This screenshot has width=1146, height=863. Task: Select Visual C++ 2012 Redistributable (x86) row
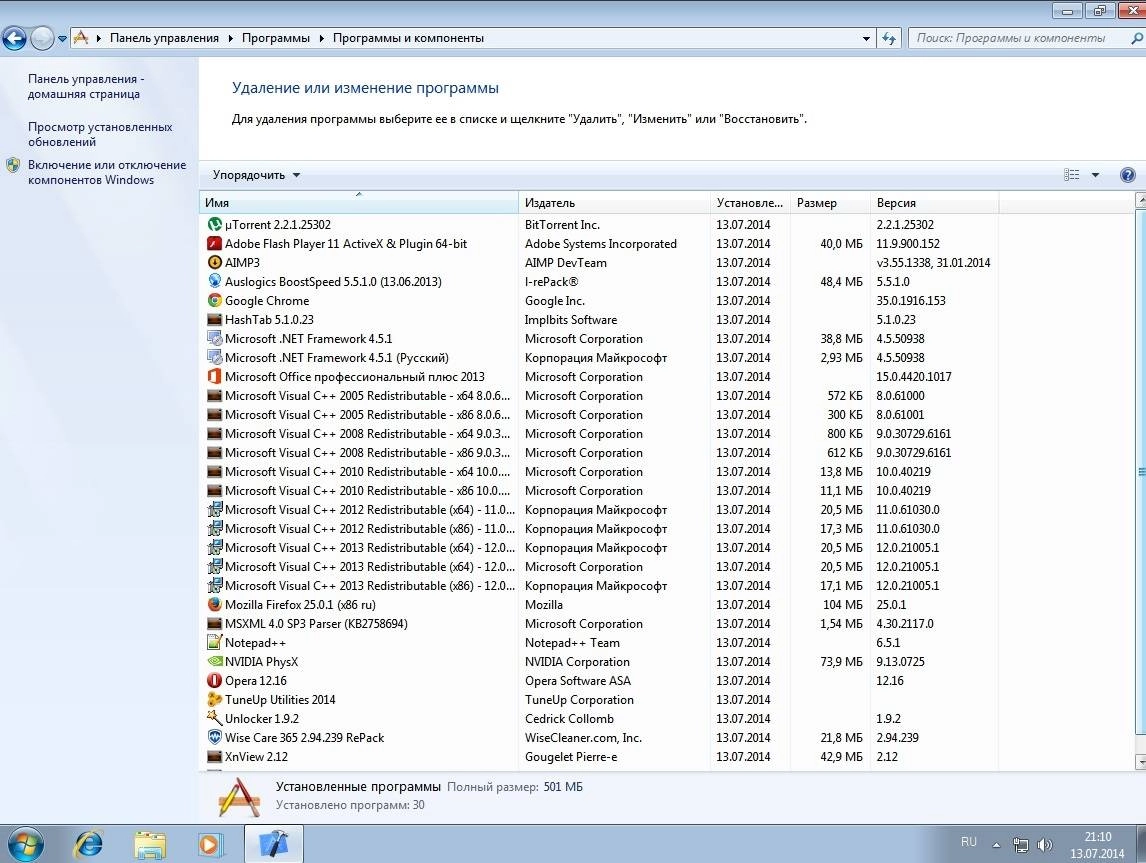(599, 528)
